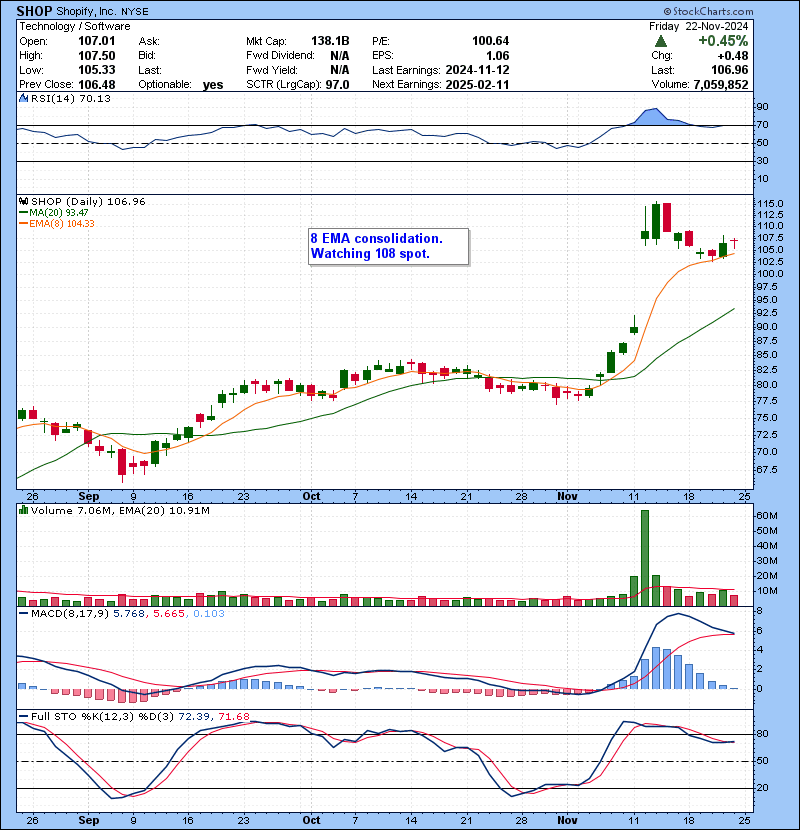Click the MACD signal value 5.665
Image resolution: width=800 pixels, height=830 pixels.
coord(168,614)
